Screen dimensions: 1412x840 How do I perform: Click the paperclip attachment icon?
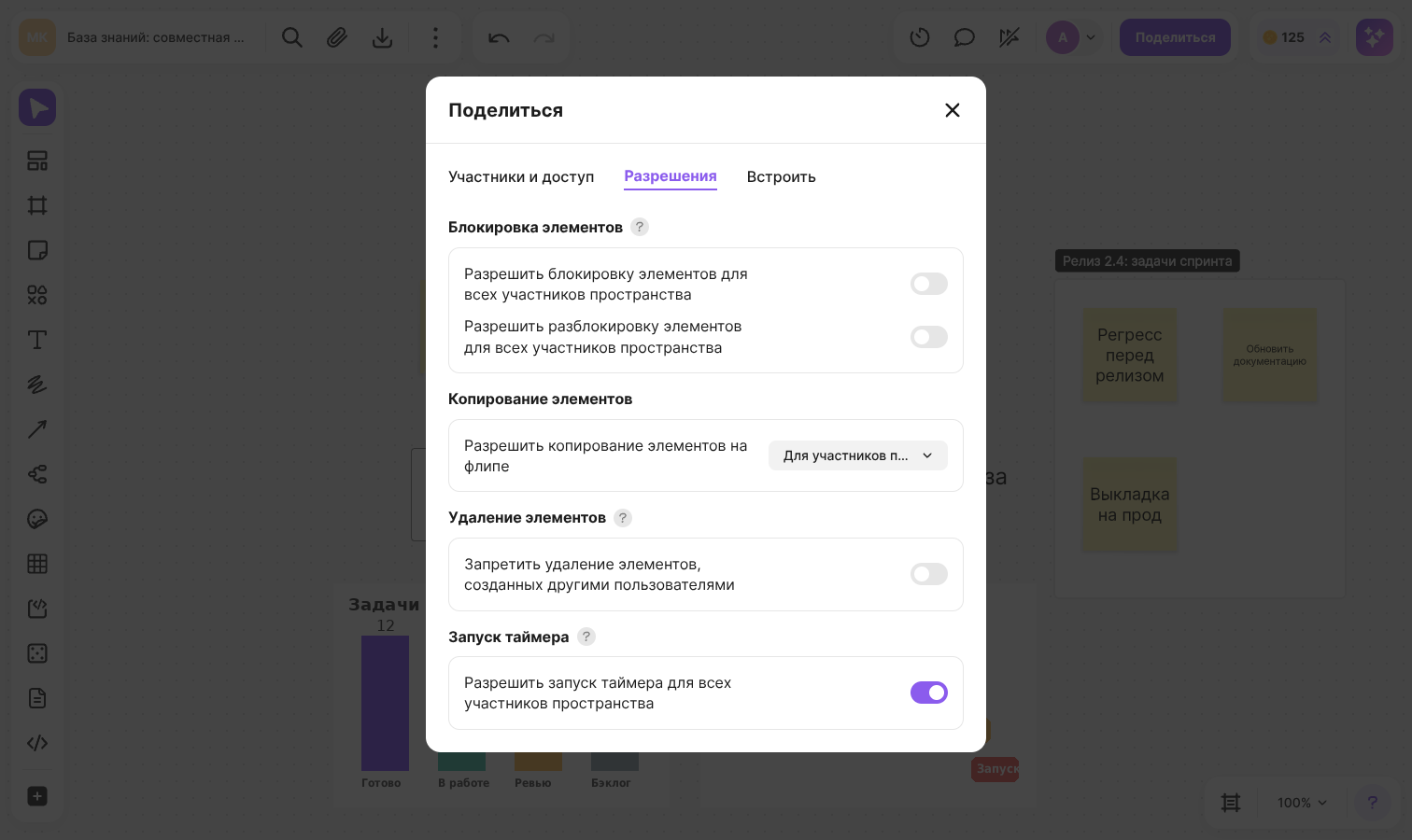coord(337,37)
